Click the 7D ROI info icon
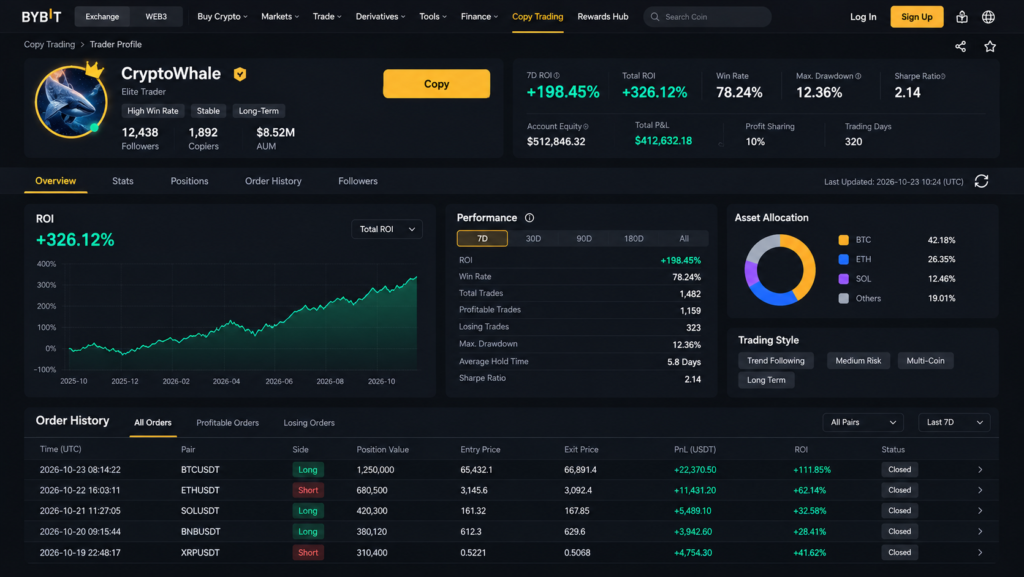1024x577 pixels. pos(556,76)
